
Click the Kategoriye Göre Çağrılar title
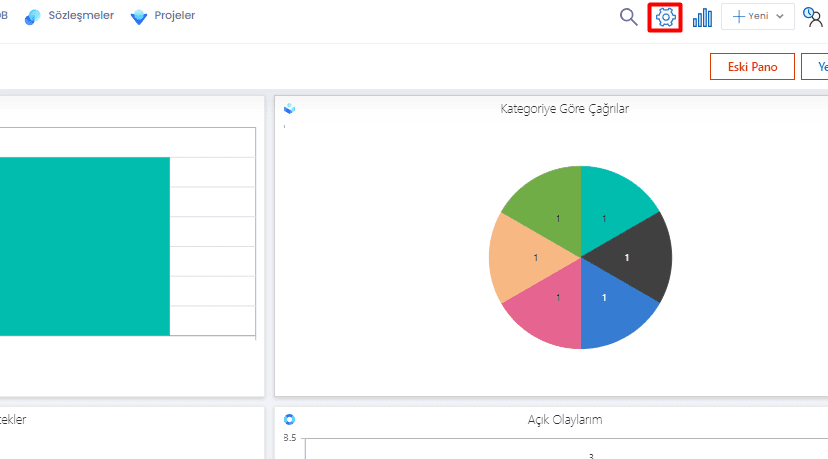point(564,109)
